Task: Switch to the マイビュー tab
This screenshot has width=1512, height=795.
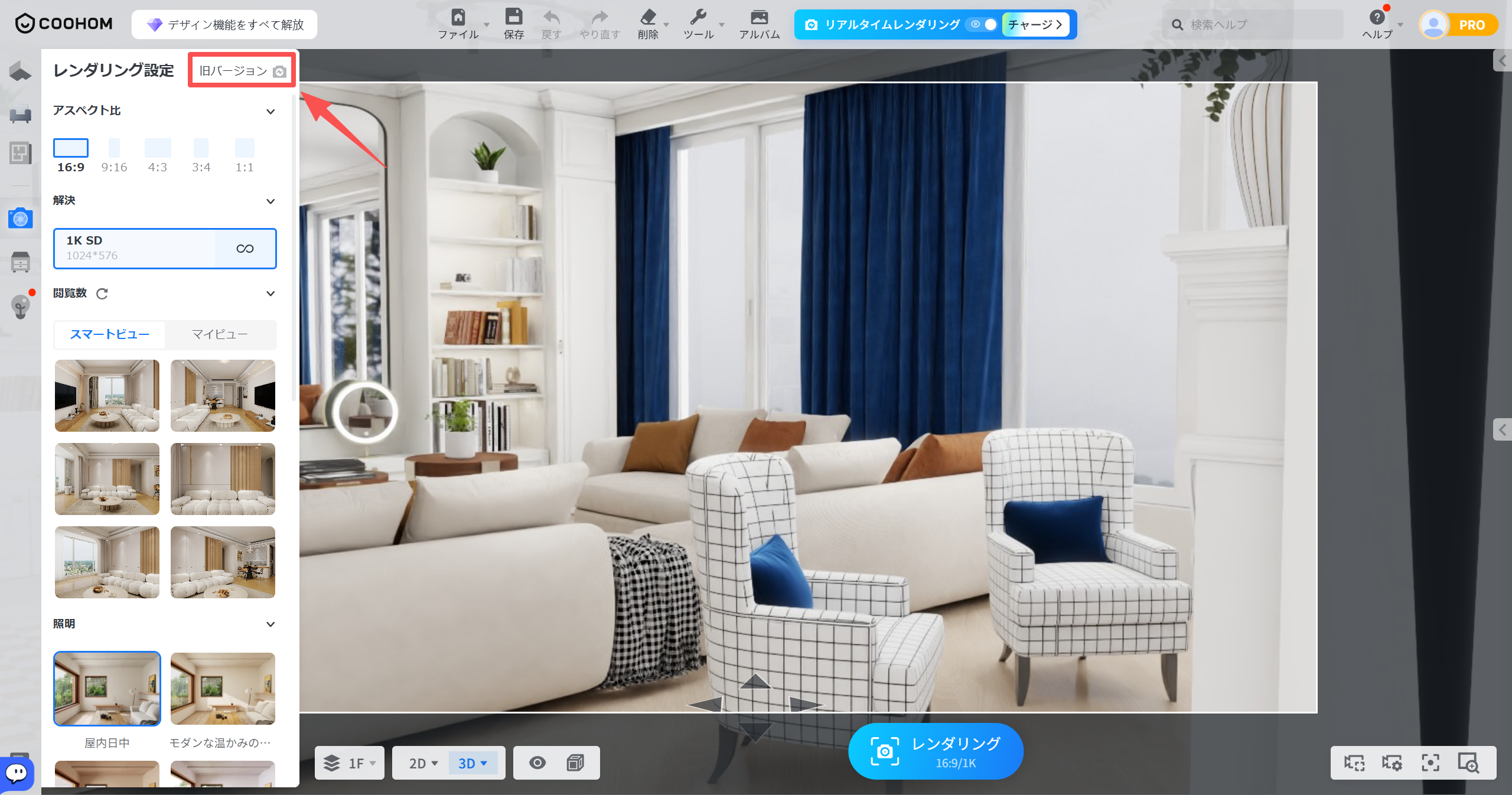Action: click(x=220, y=334)
